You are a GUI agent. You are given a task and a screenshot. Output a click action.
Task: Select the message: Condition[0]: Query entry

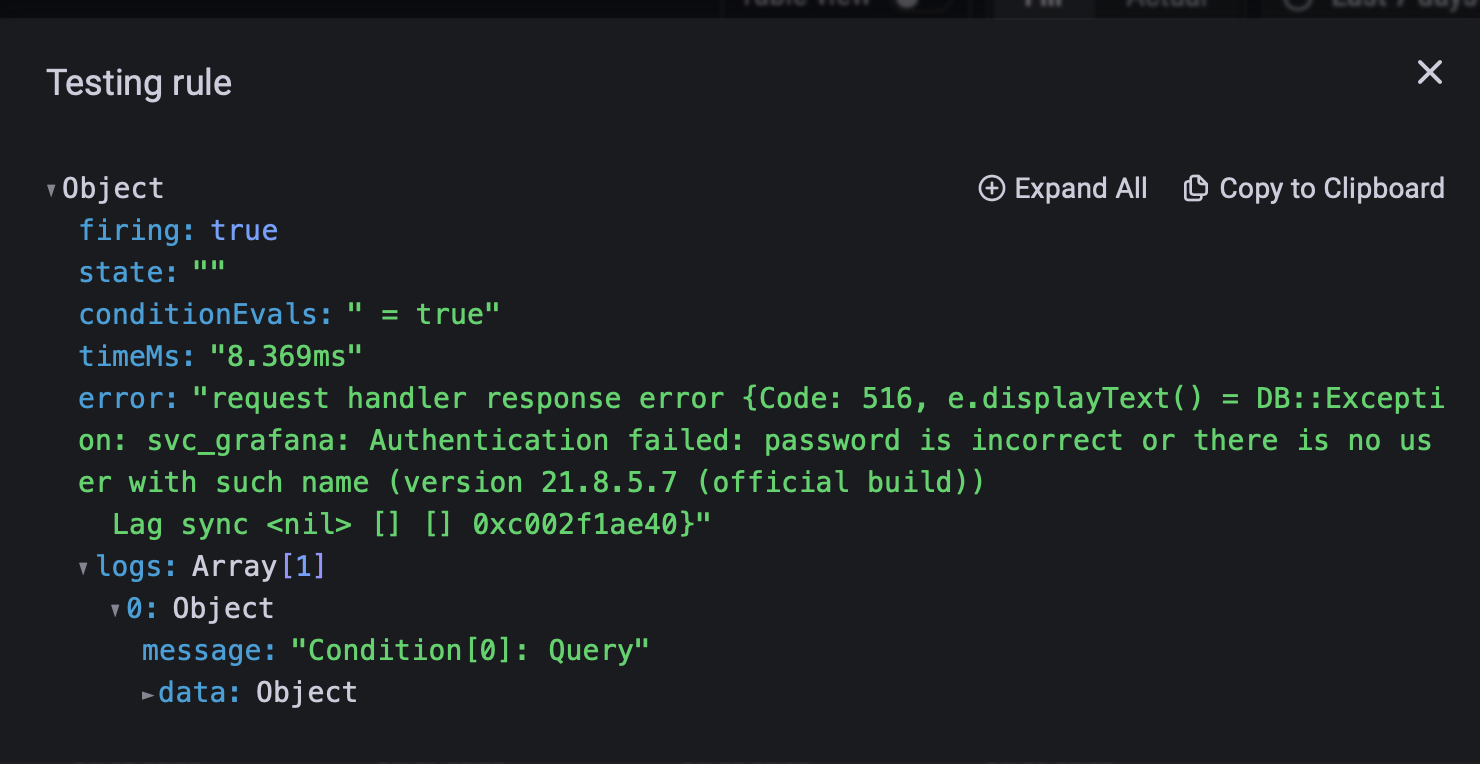pyautogui.click(x=397, y=650)
